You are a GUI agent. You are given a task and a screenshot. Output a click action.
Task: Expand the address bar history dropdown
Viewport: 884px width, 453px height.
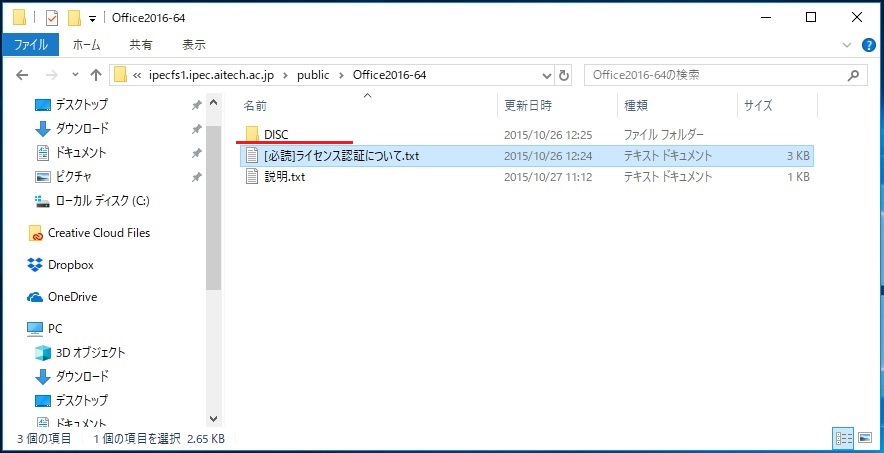click(x=547, y=75)
